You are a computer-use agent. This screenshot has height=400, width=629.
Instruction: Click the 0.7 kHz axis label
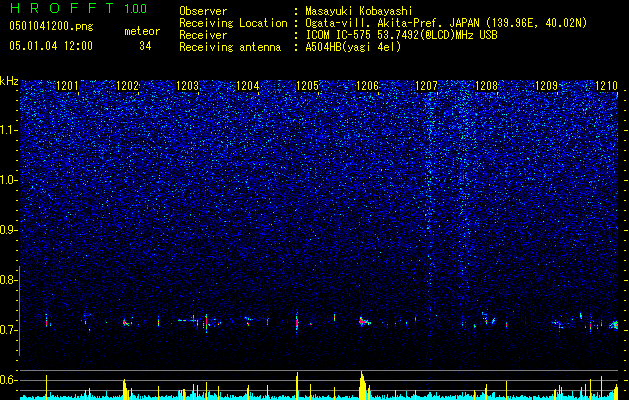[x=9, y=330]
